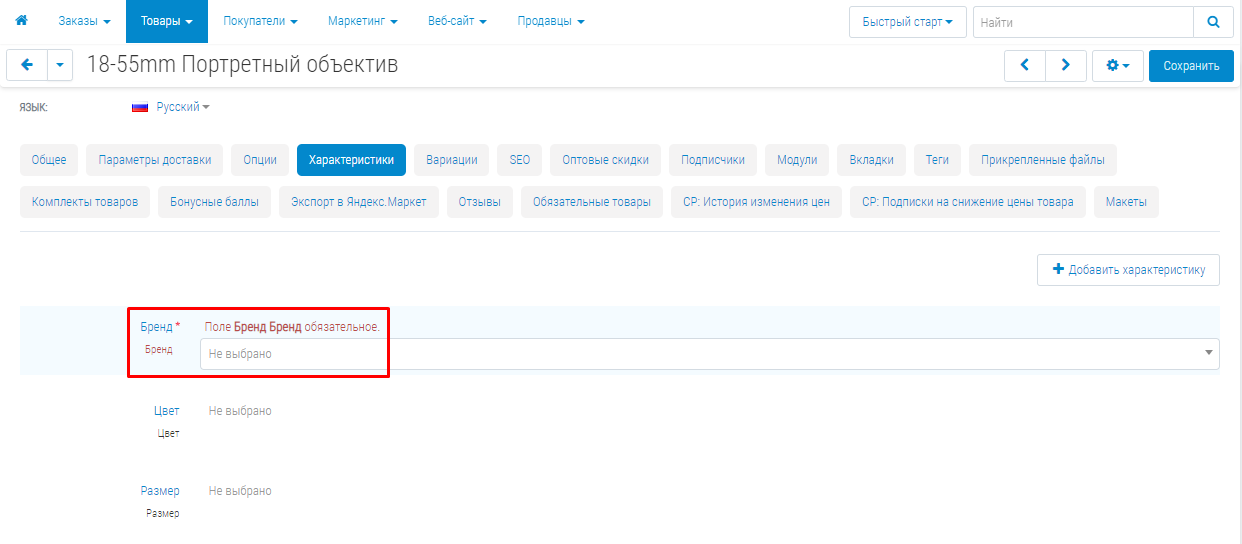1242x544 pixels.
Task: Go to the next product arrow
Action: (x=1066, y=65)
